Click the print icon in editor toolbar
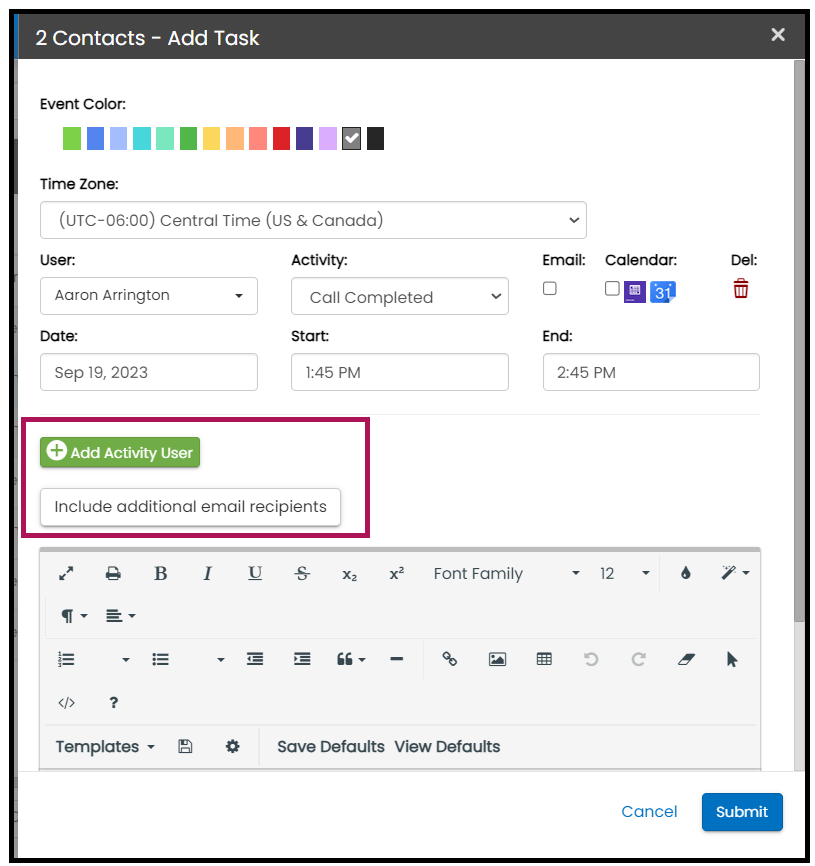815x866 pixels. [113, 574]
